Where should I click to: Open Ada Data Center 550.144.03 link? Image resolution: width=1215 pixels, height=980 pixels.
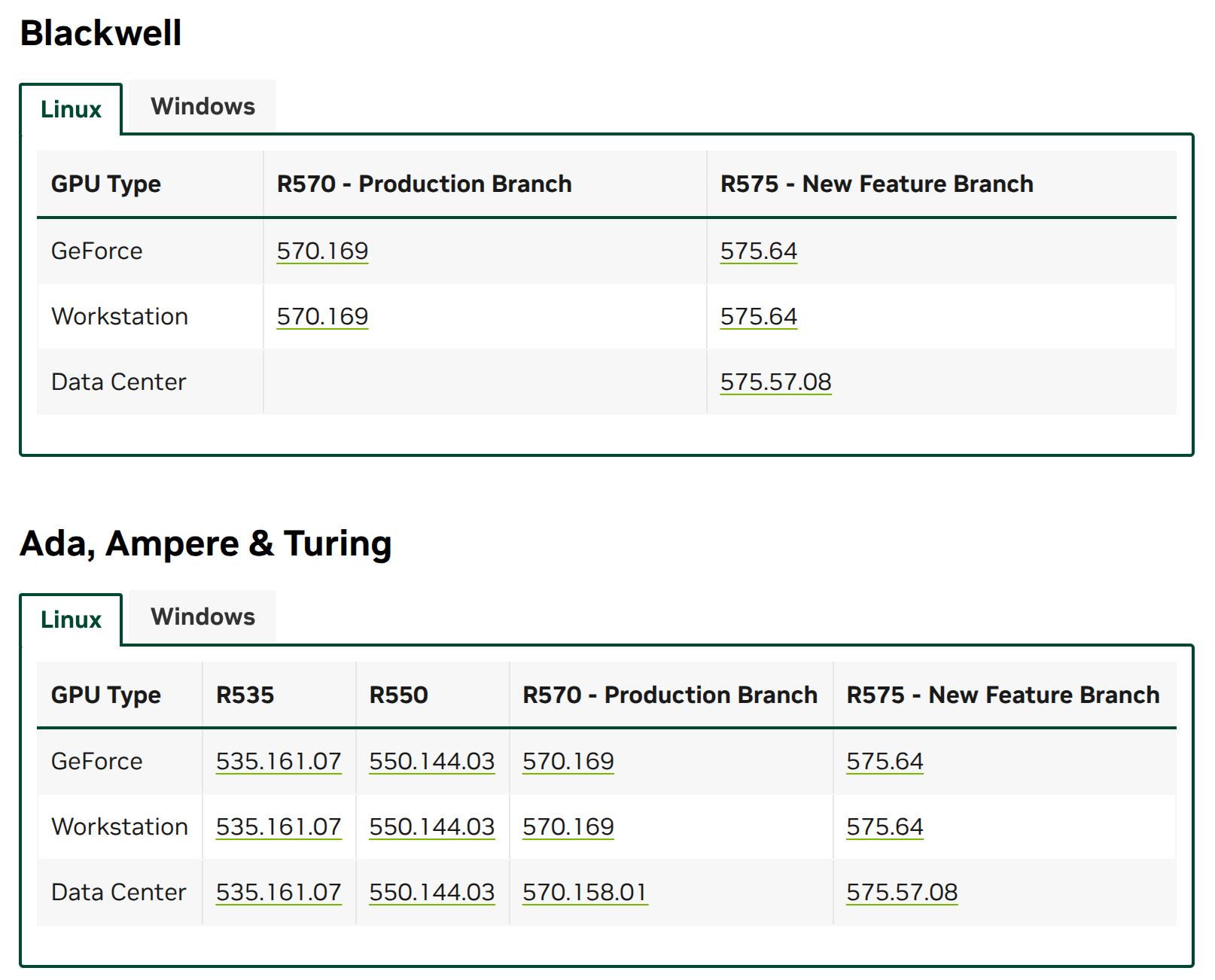432,893
